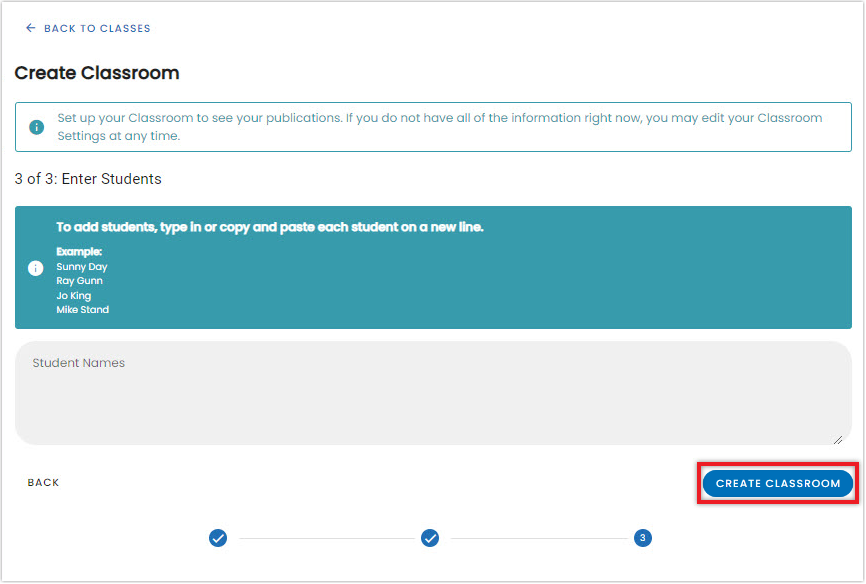Click the '3 of 3: Enter Students' label
The image size is (866, 584).
pos(88,179)
